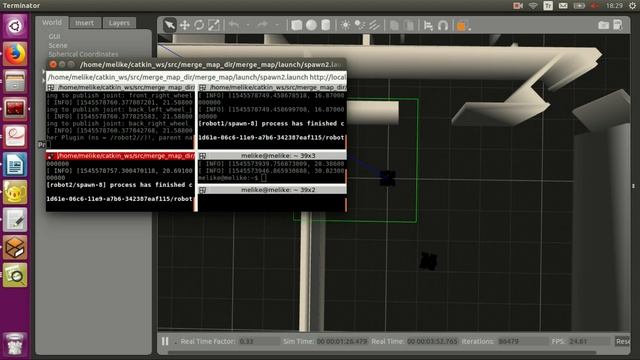Pause the Gazebo simulation
This screenshot has height=360, width=640.
165,341
